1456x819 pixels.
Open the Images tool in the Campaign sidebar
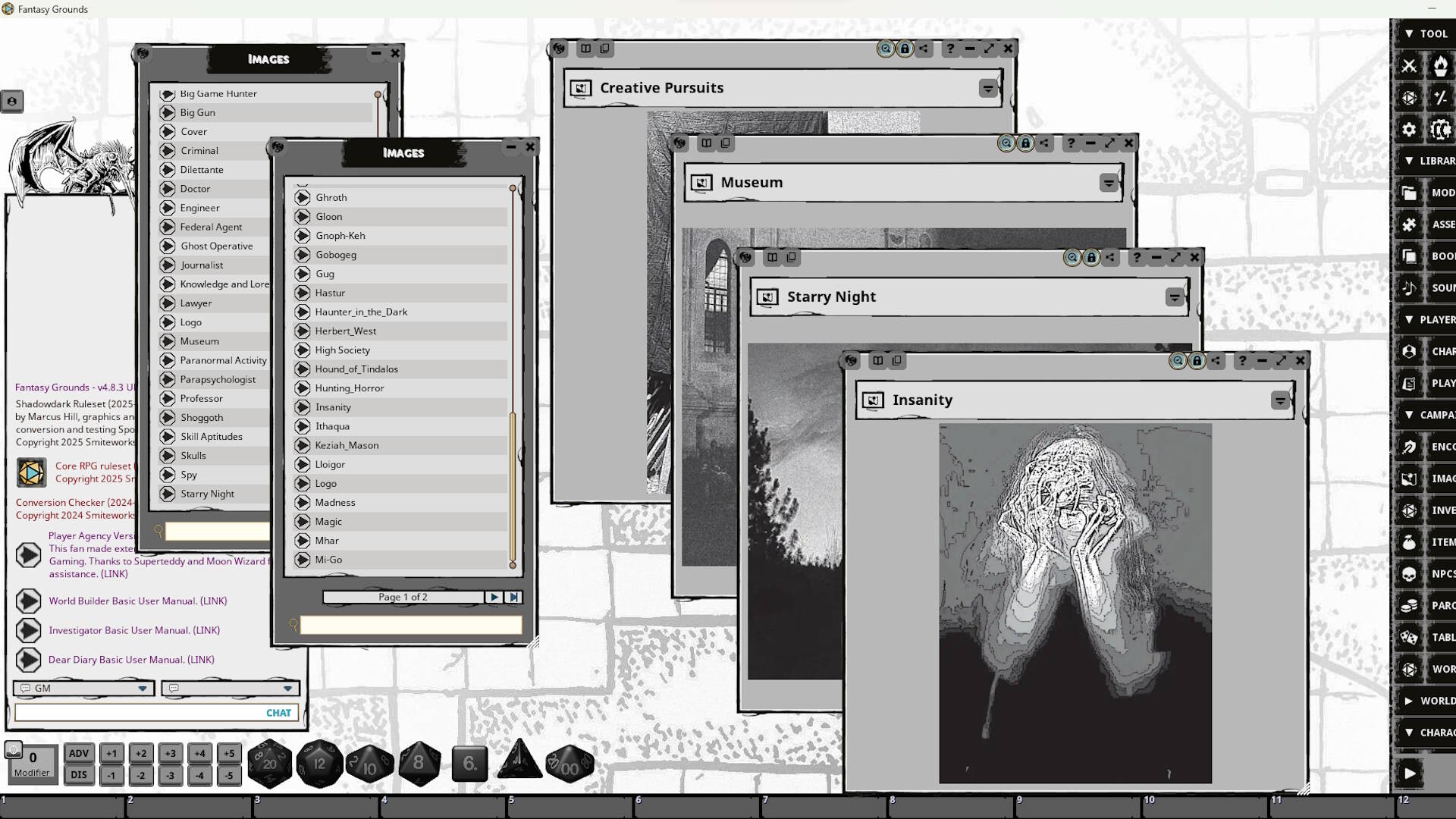click(1409, 479)
